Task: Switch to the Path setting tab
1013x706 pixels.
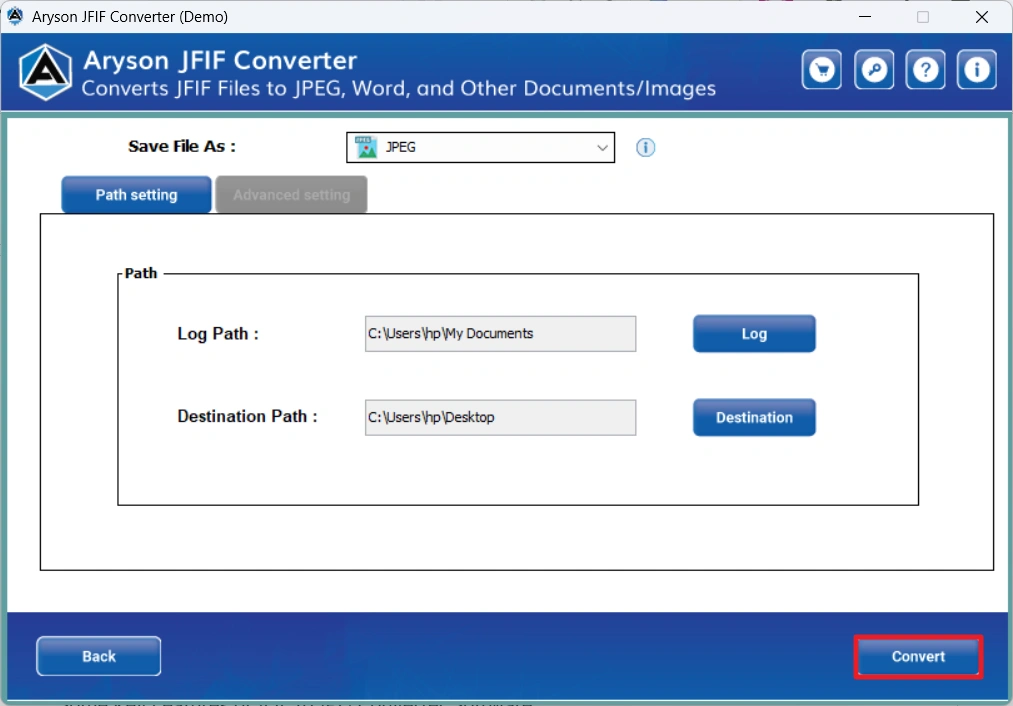Action: [136, 194]
